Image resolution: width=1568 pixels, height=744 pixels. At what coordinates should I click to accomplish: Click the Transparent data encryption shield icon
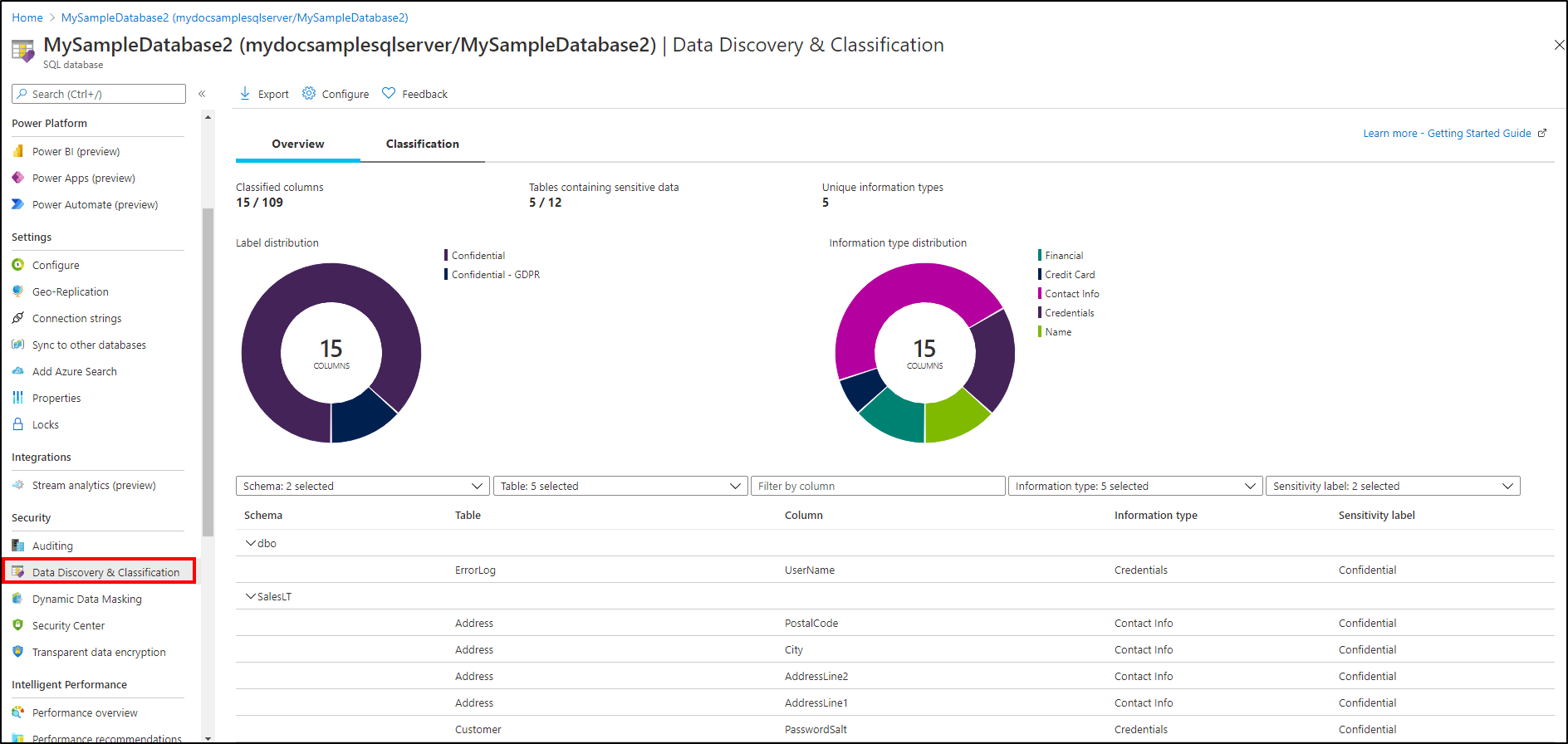(x=18, y=652)
